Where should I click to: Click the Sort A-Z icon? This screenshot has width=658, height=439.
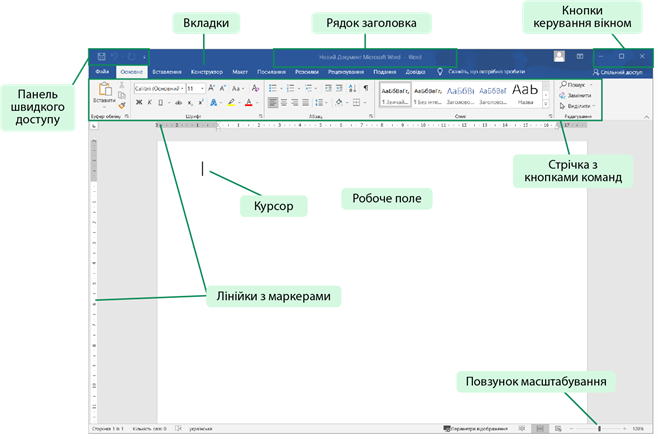[353, 88]
